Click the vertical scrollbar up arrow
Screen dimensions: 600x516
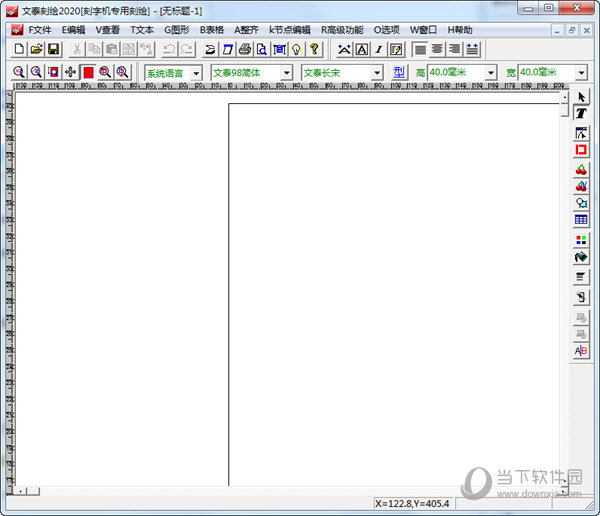[564, 97]
